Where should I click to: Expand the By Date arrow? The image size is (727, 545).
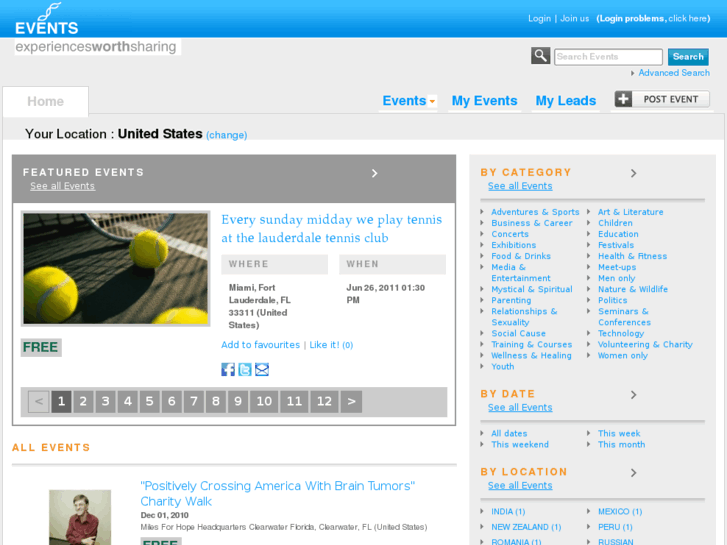pos(633,395)
